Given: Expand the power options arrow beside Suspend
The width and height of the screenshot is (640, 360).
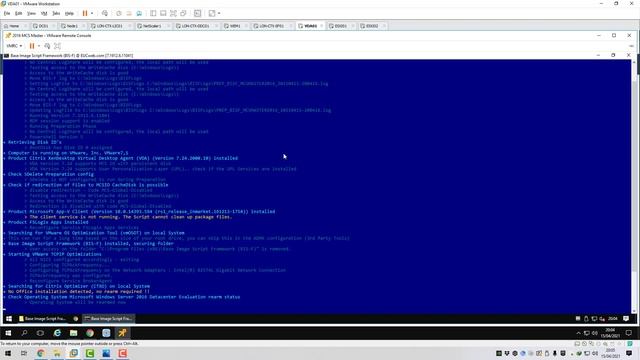Looking at the screenshot, I should [92, 13].
